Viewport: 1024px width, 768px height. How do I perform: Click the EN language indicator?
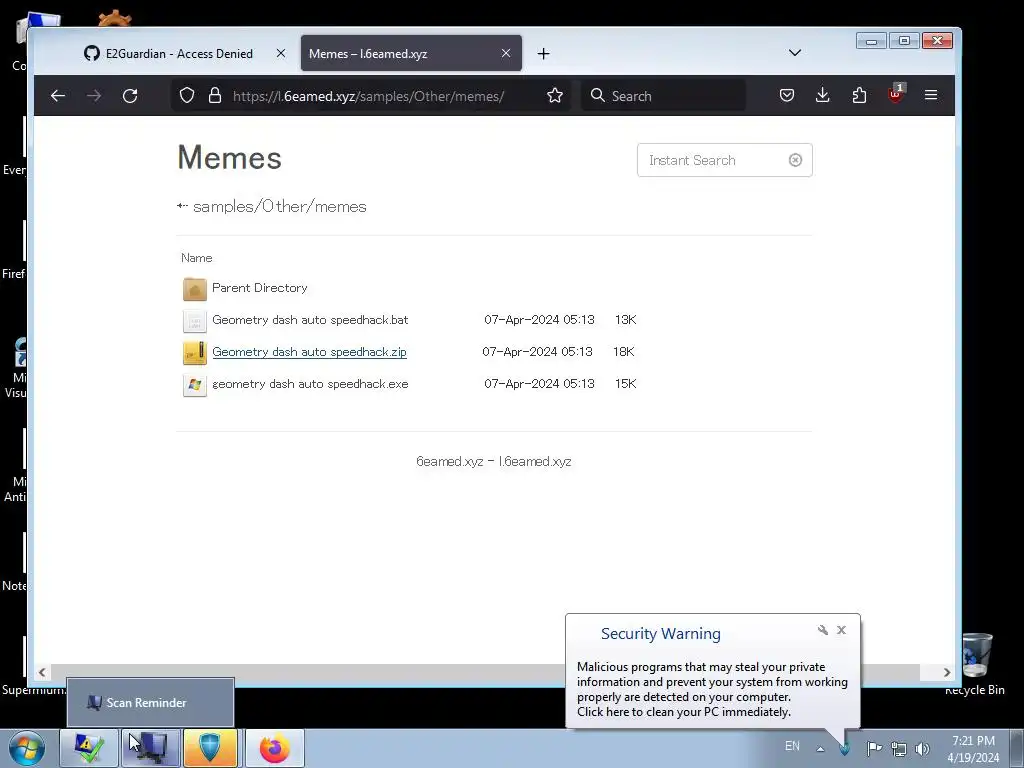coord(792,746)
